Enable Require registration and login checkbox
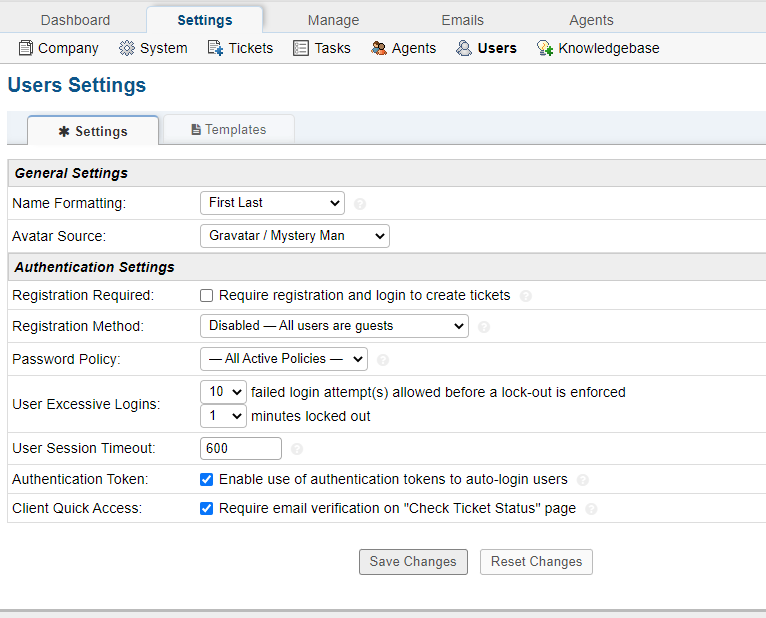The width and height of the screenshot is (766, 618). click(x=207, y=296)
